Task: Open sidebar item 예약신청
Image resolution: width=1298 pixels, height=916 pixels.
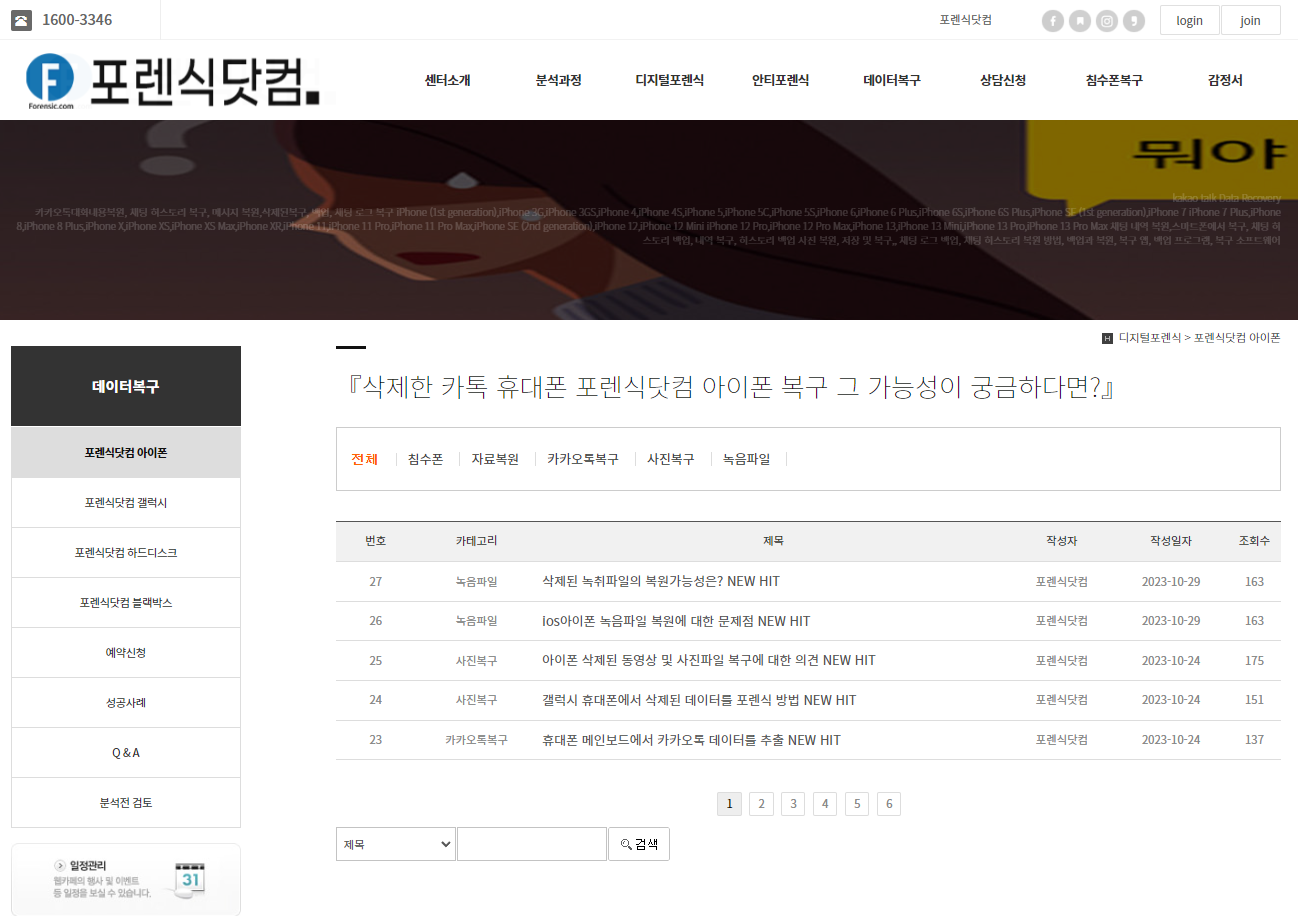Action: click(x=126, y=653)
